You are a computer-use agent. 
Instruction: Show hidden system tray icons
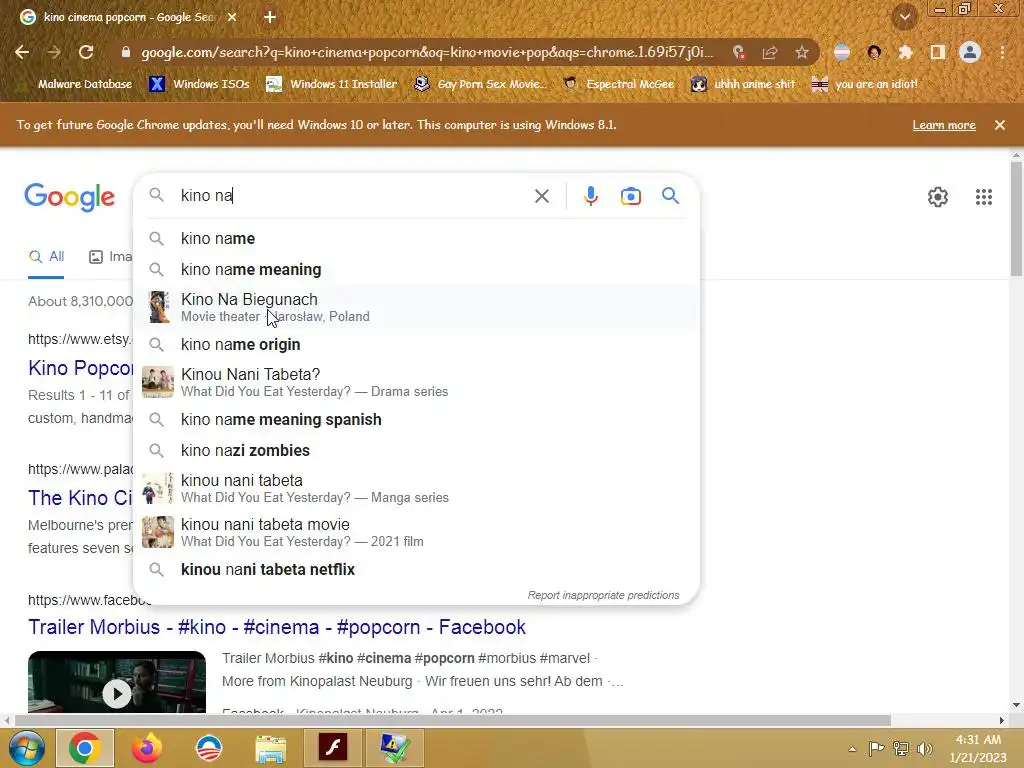[x=852, y=749]
